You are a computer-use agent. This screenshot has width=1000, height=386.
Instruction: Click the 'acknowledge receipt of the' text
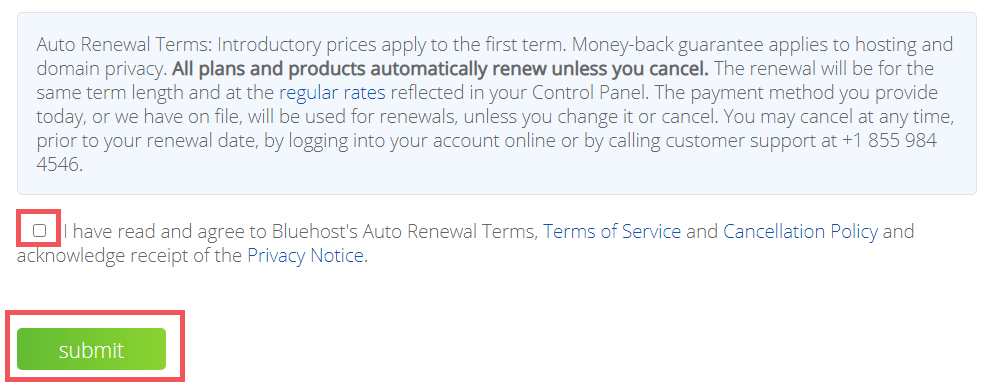(129, 256)
